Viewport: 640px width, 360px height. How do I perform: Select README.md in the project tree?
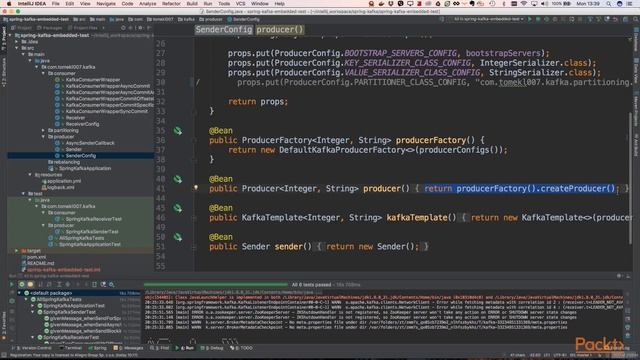tap(40, 263)
